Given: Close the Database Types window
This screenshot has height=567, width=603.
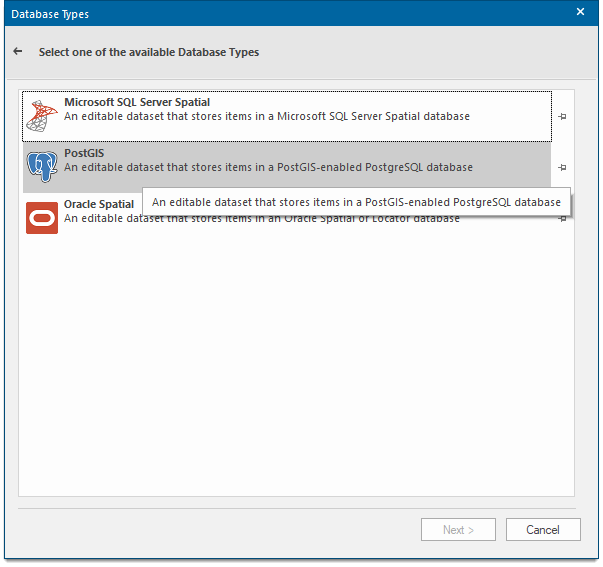Looking at the screenshot, I should 580,13.
